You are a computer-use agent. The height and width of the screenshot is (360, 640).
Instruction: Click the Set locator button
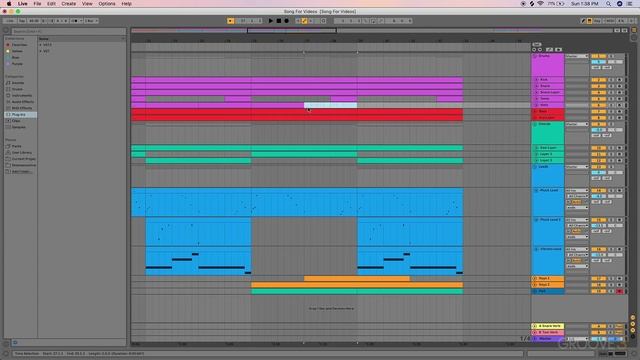tap(537, 44)
